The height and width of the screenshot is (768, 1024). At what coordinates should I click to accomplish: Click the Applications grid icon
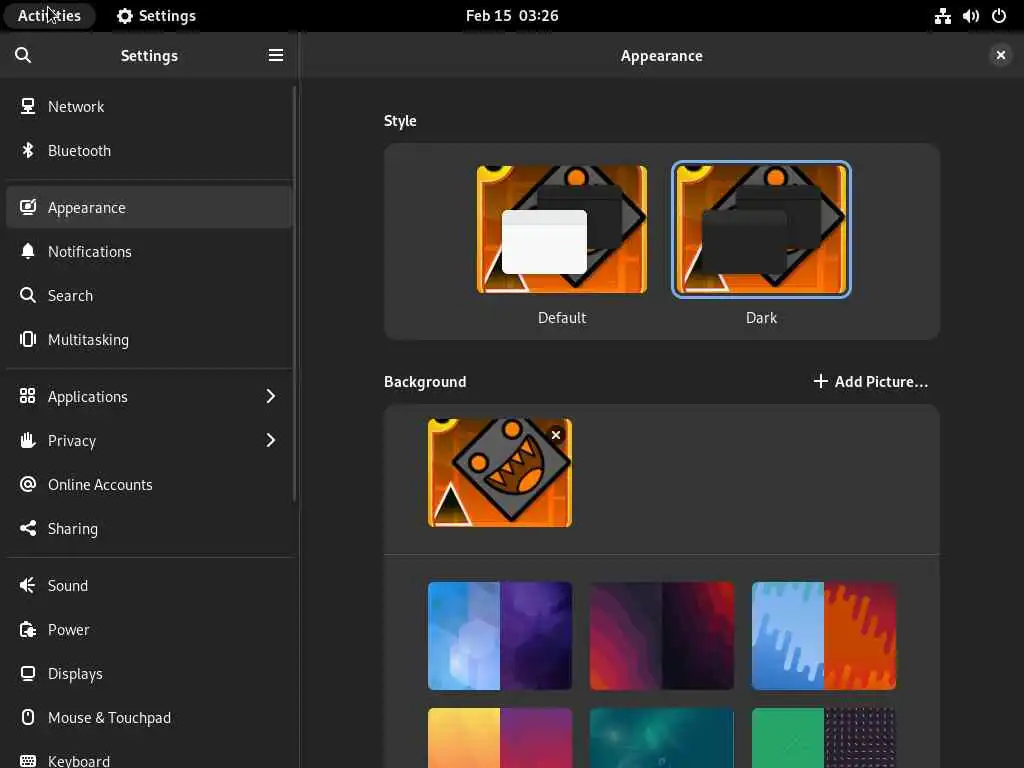pyautogui.click(x=27, y=396)
